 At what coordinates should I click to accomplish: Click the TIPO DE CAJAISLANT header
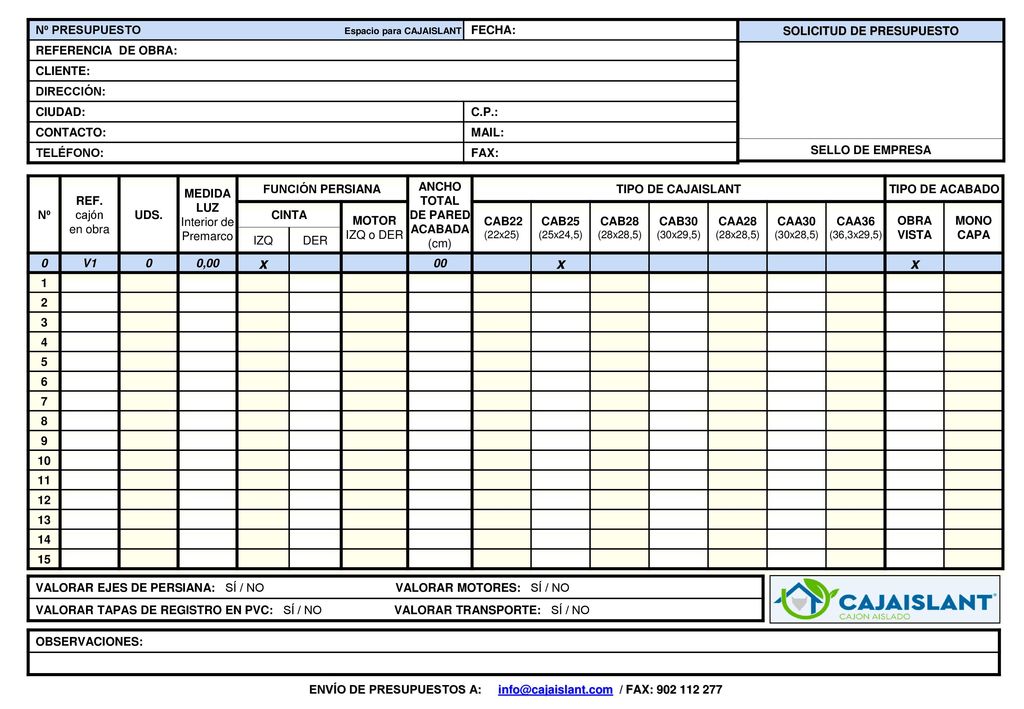coord(679,189)
